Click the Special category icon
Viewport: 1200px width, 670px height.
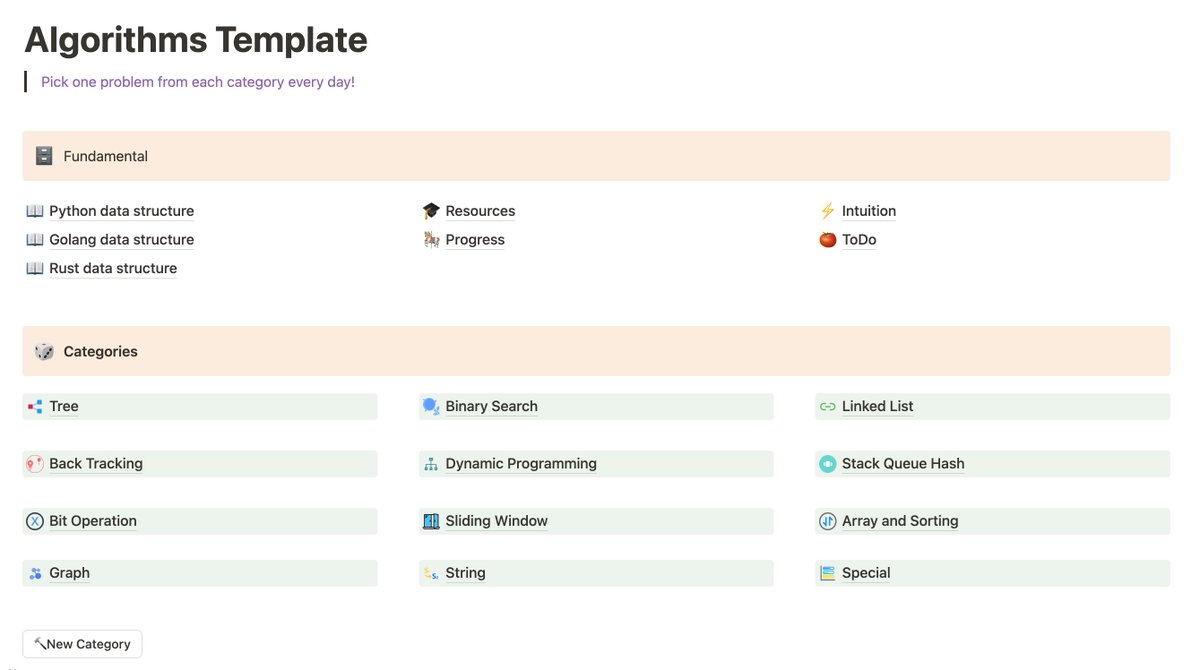(827, 573)
